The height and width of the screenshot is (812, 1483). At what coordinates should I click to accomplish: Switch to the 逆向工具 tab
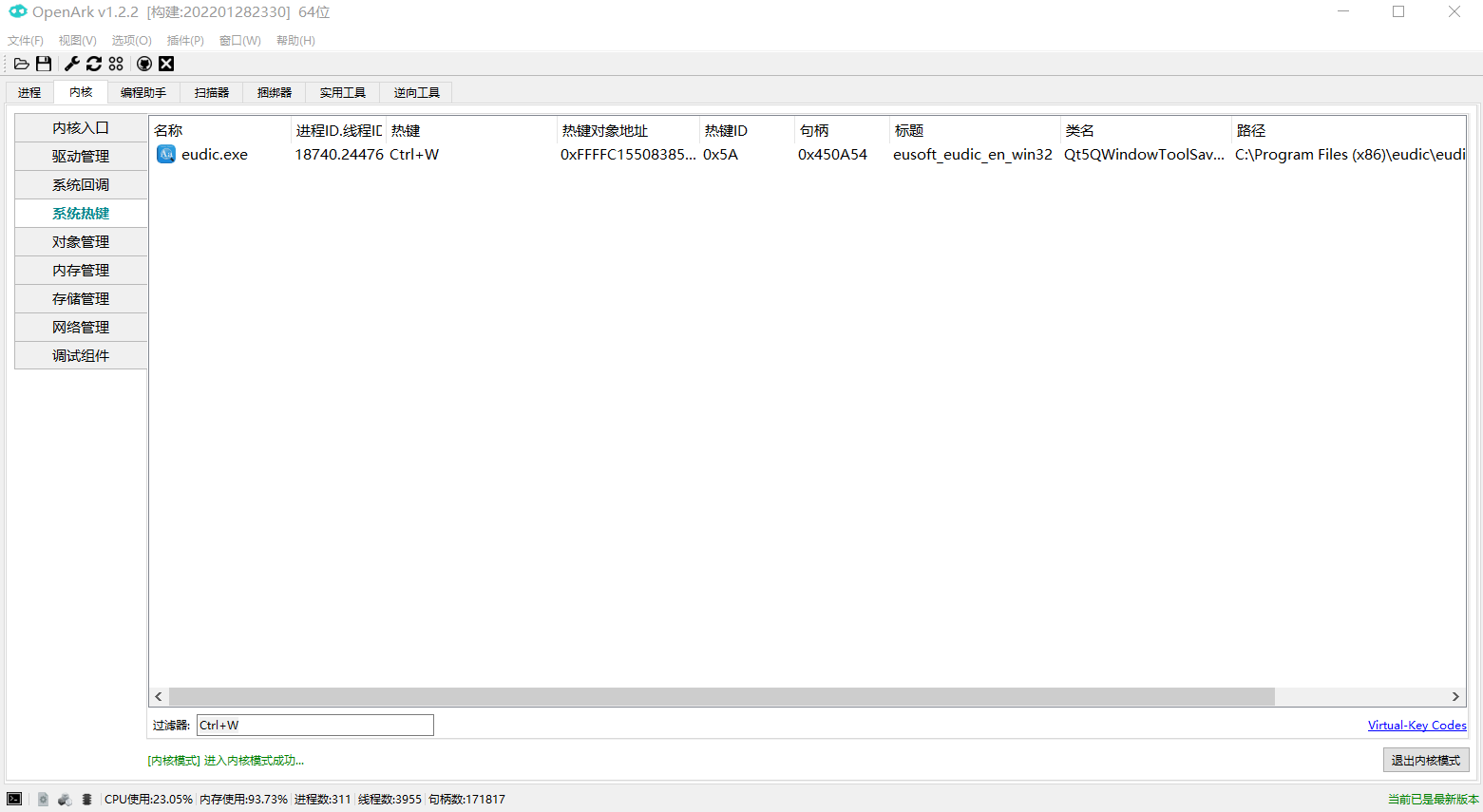(417, 92)
